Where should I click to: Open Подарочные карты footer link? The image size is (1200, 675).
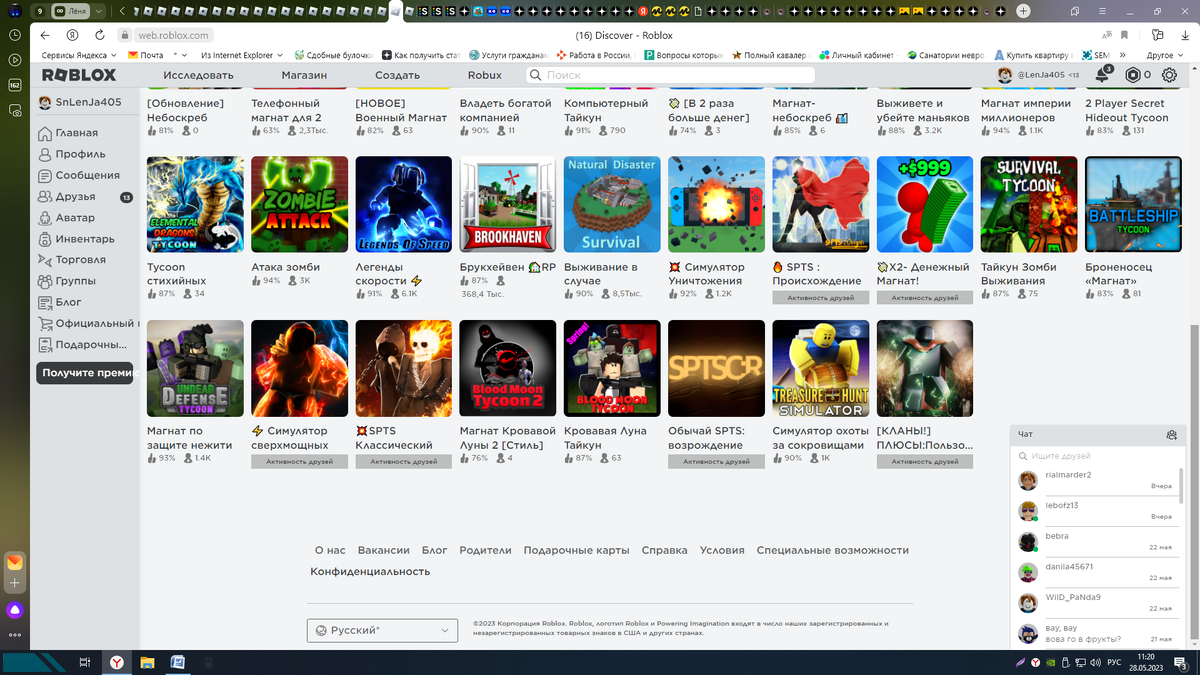click(576, 550)
